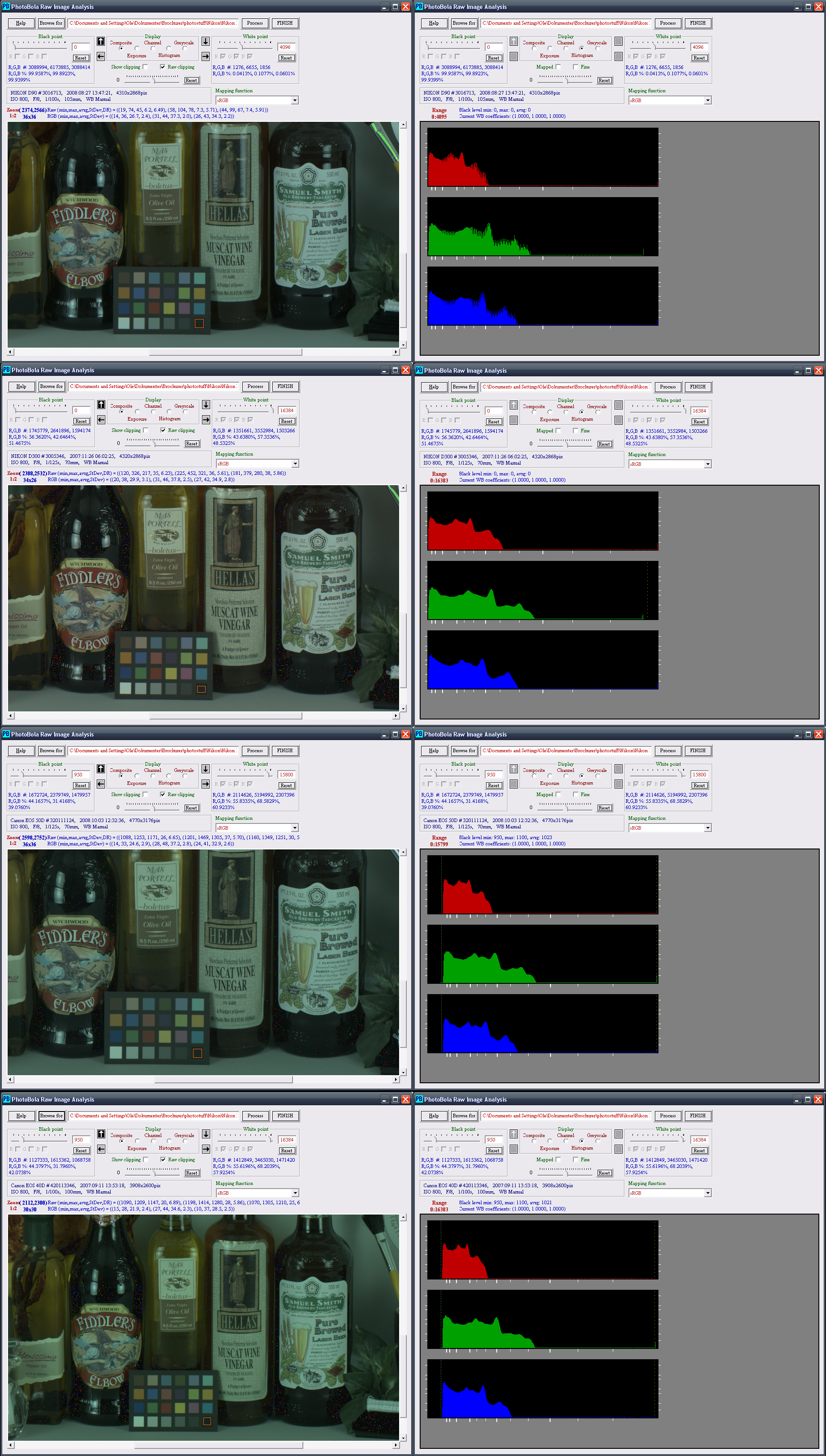Image resolution: width=826 pixels, height=1456 pixels.
Task: Click Browse for button in Nikon D300 image window
Action: coord(52,387)
